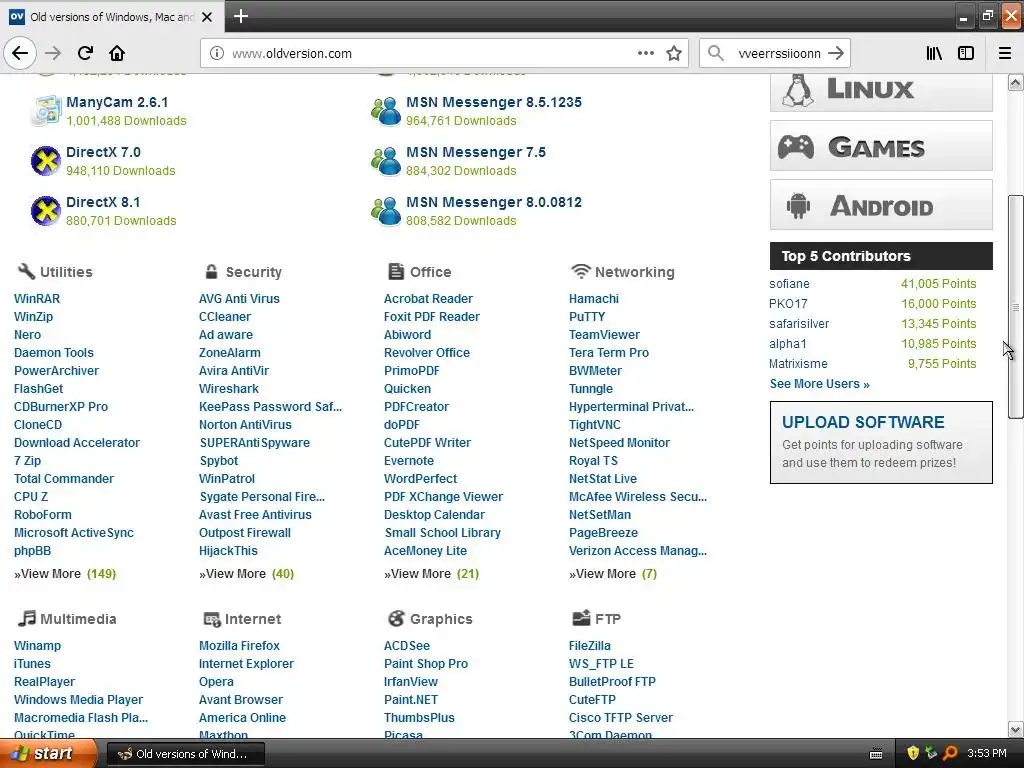Open the PuTTY link
The height and width of the screenshot is (768, 1024).
587,317
